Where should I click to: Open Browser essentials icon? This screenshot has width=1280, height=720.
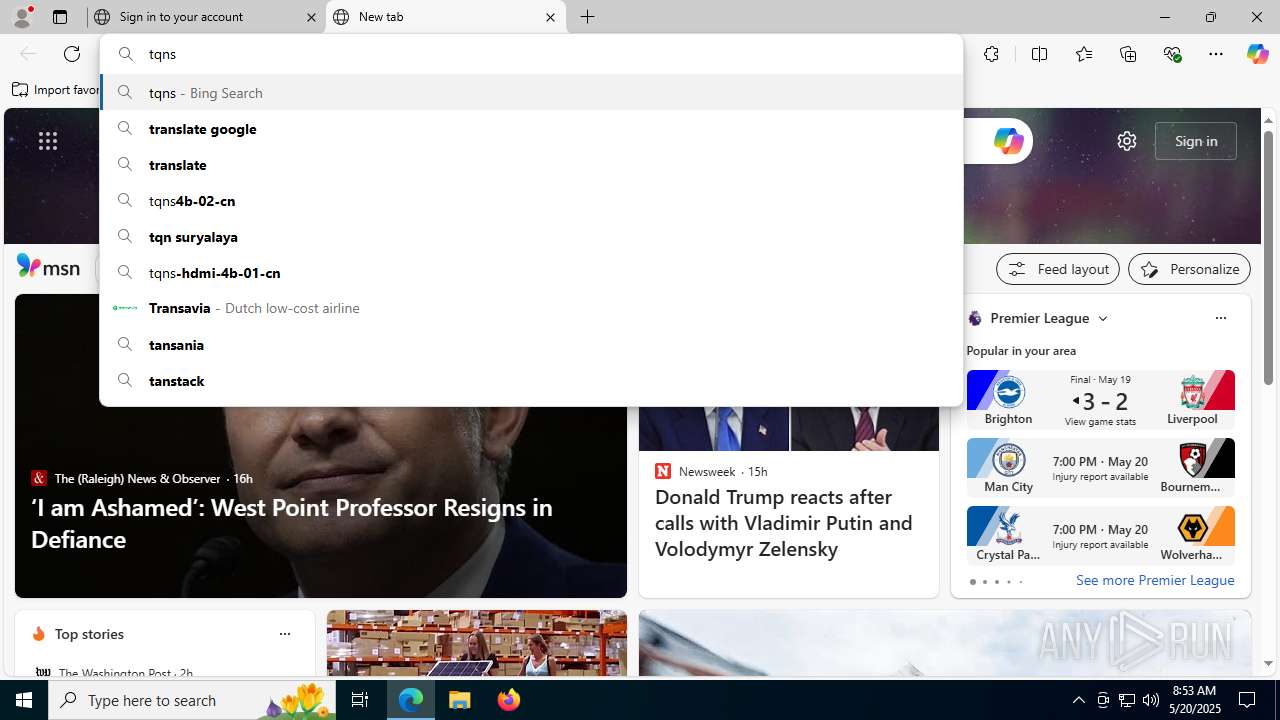pyautogui.click(x=1172, y=54)
